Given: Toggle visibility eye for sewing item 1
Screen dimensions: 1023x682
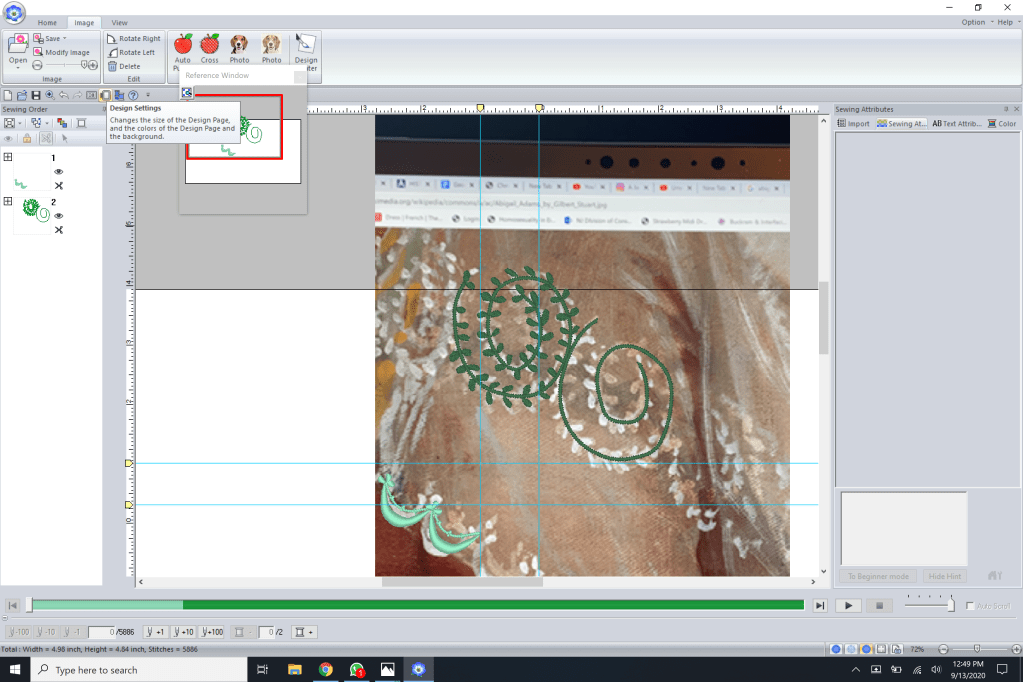Looking at the screenshot, I should tap(59, 172).
